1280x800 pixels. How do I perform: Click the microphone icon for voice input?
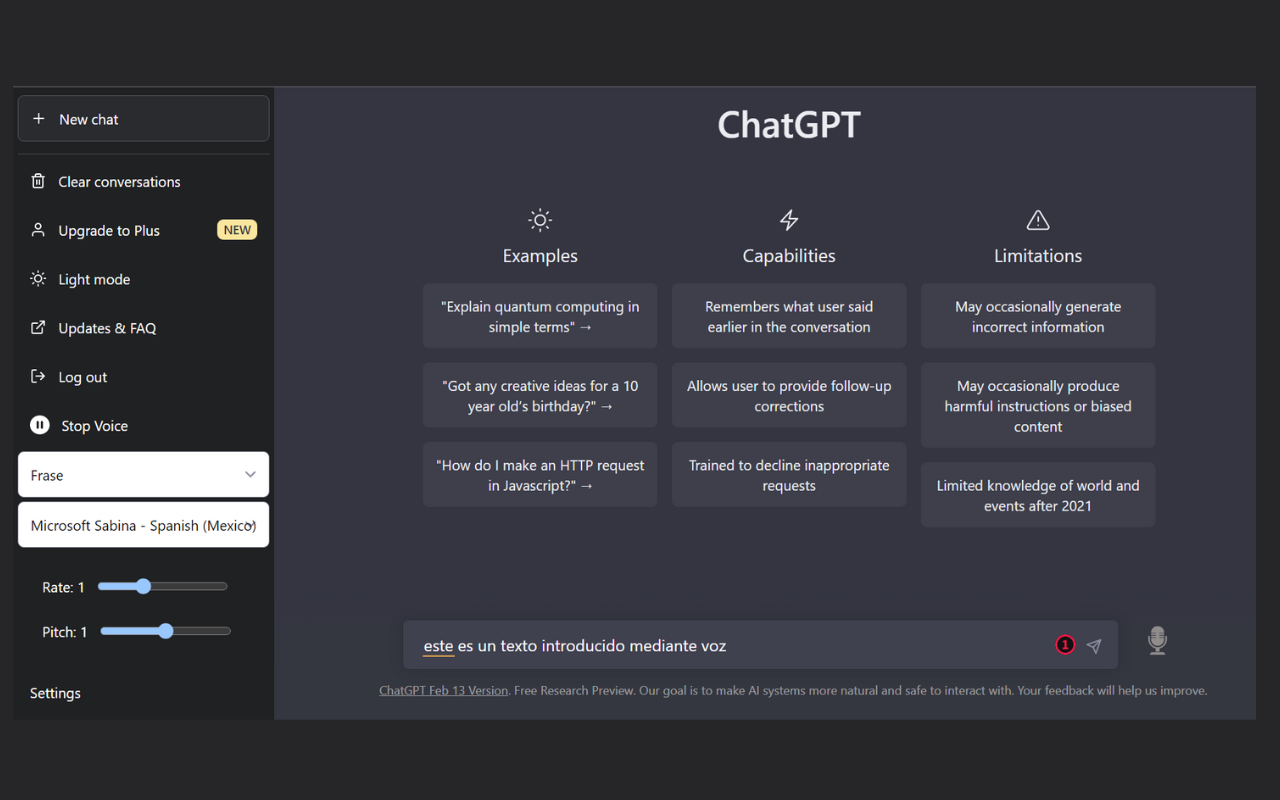[x=1157, y=641]
